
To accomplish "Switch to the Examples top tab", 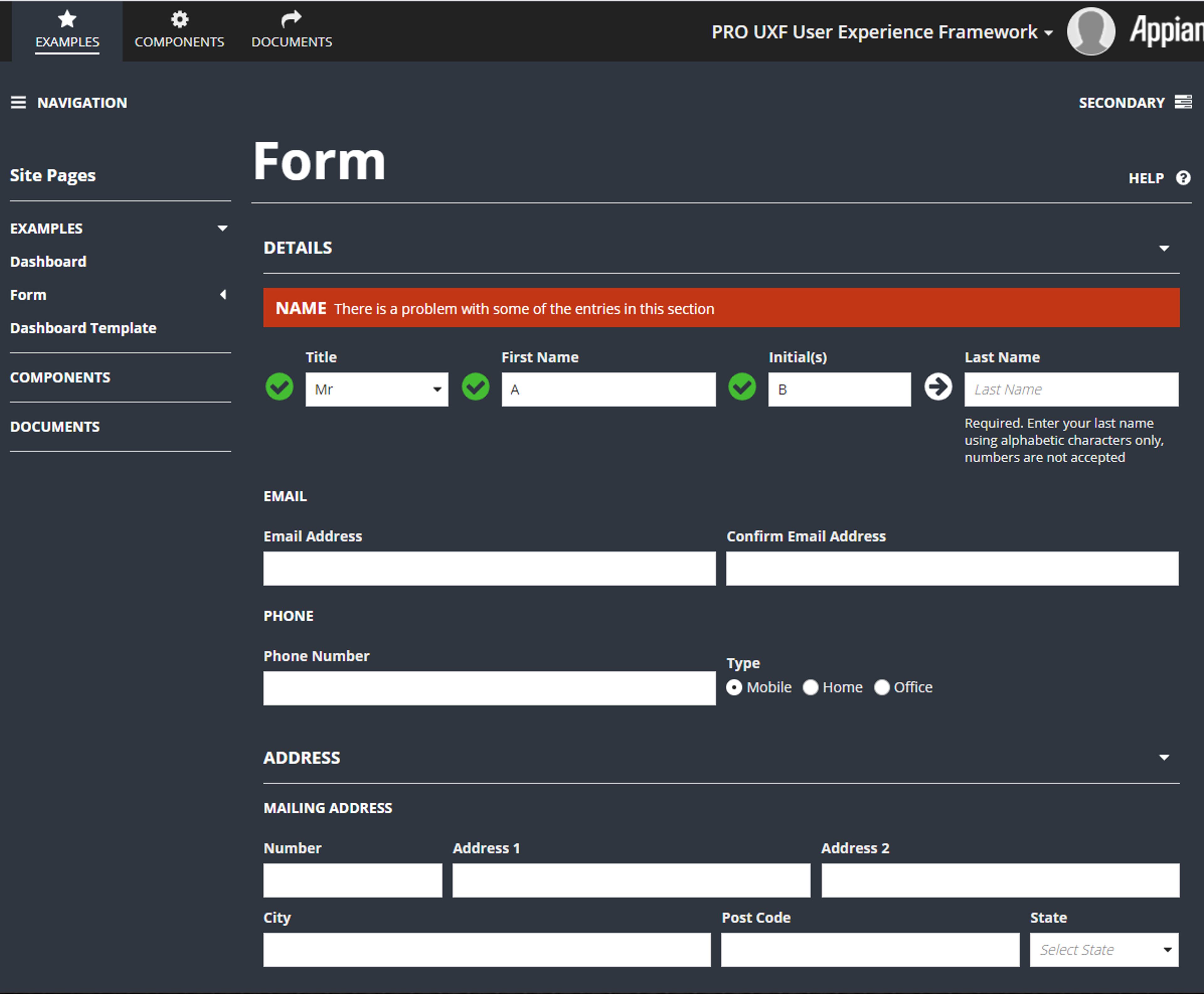I will coord(67,31).
